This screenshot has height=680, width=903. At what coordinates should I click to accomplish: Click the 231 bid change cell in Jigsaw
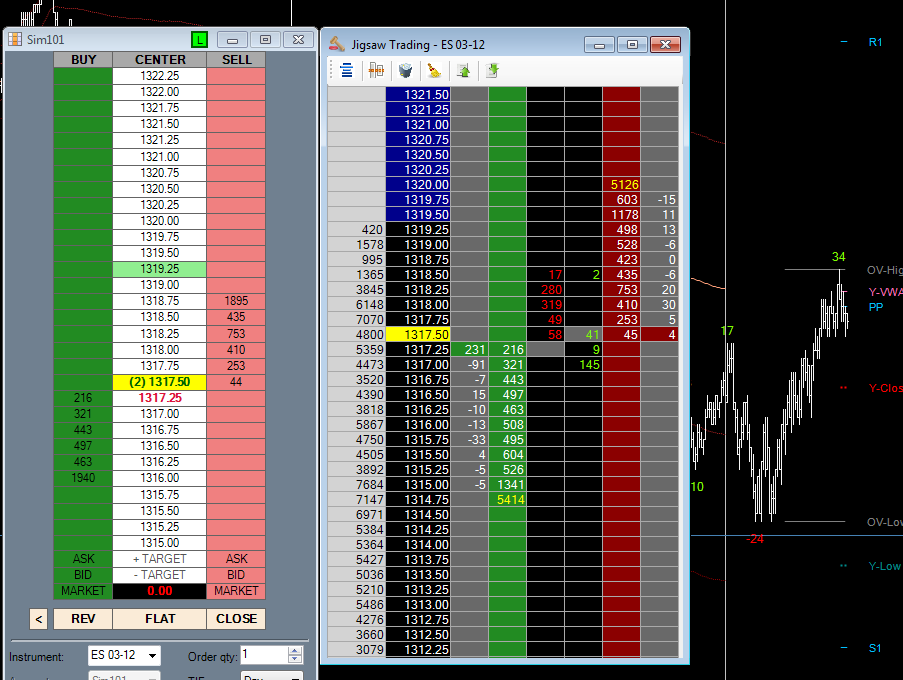point(469,350)
